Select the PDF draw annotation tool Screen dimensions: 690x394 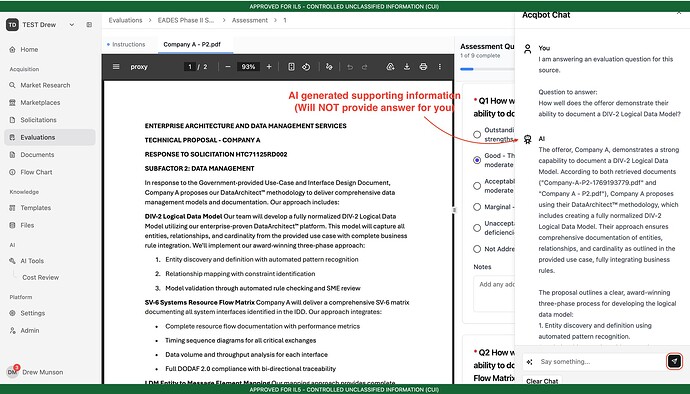coord(329,67)
